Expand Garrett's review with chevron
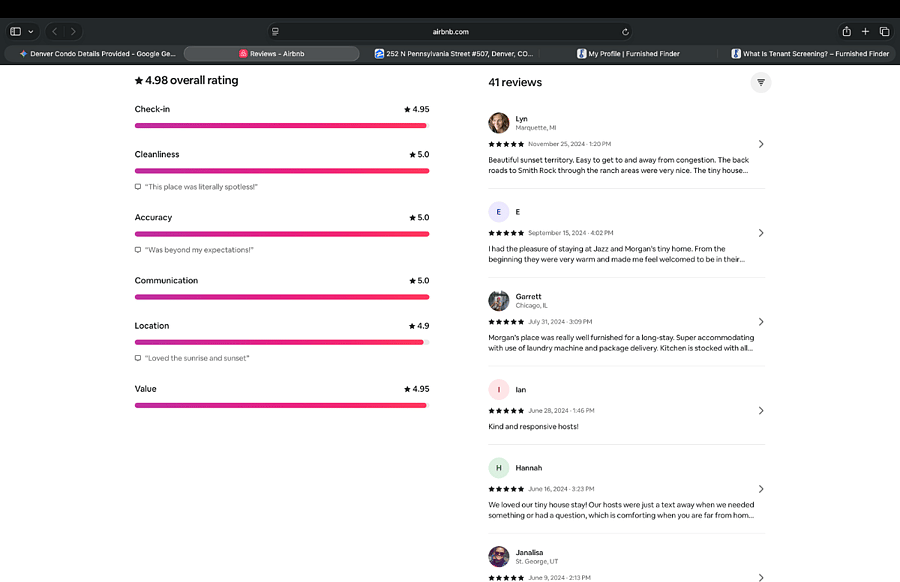 pyautogui.click(x=761, y=322)
